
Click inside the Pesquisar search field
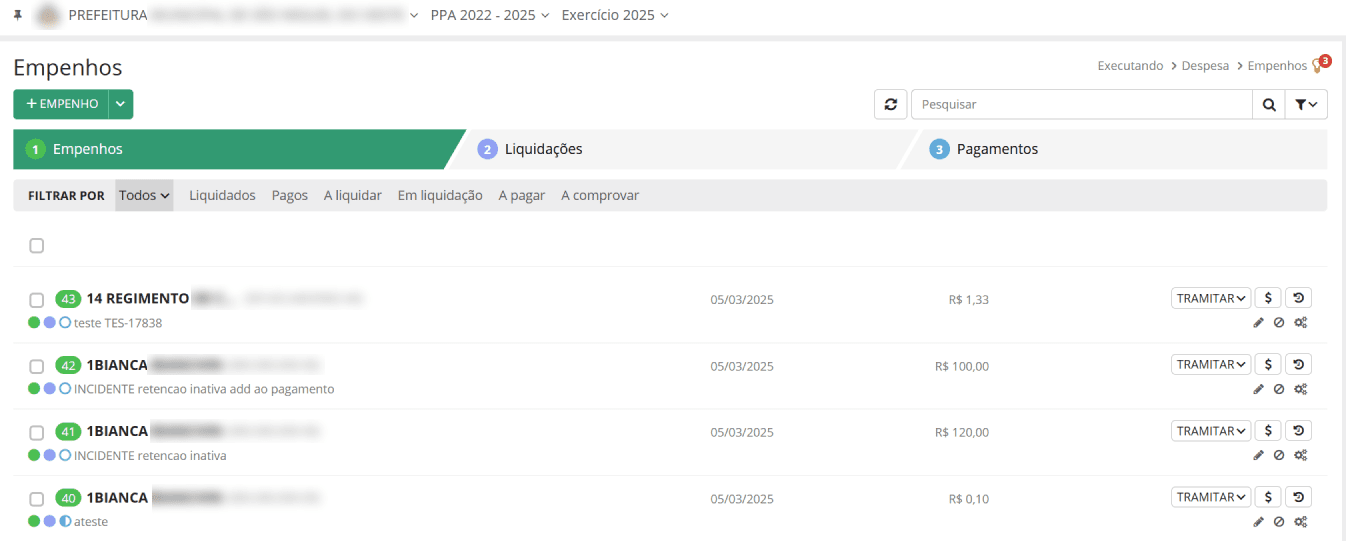1080,104
